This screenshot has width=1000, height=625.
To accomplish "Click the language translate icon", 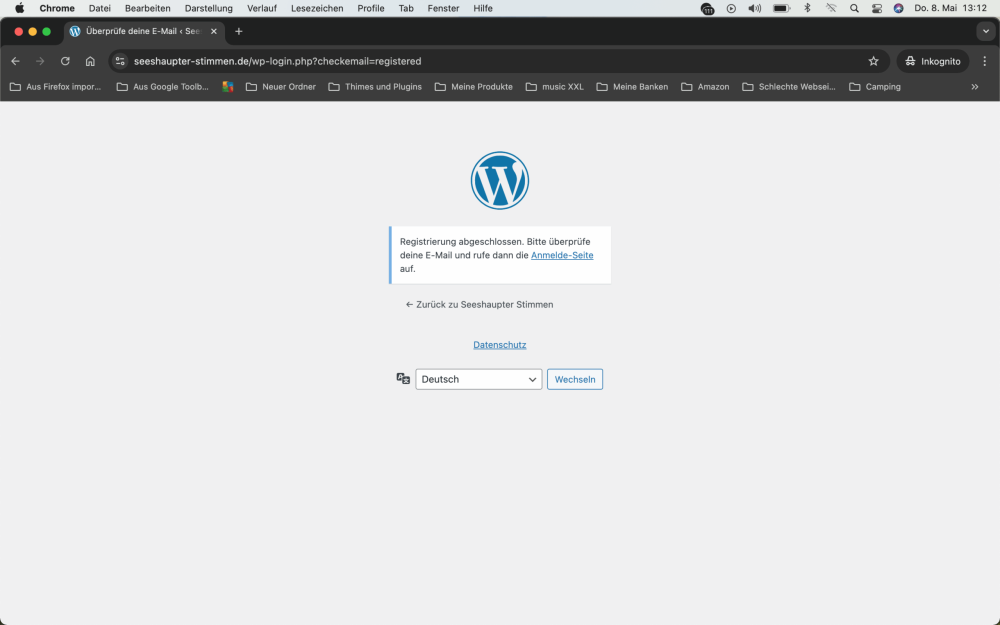I will pyautogui.click(x=403, y=379).
